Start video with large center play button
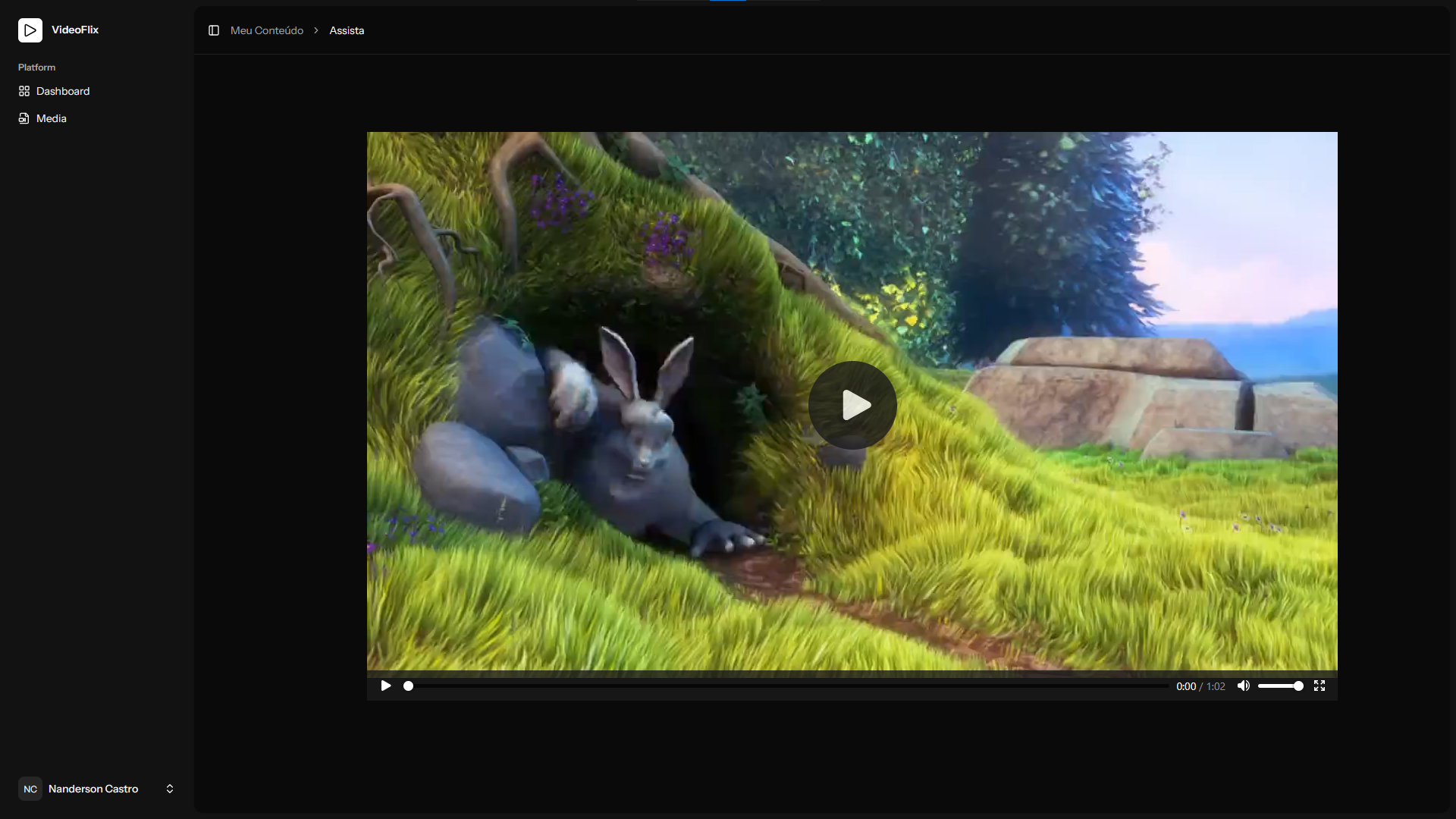This screenshot has height=819, width=1456. tap(852, 405)
